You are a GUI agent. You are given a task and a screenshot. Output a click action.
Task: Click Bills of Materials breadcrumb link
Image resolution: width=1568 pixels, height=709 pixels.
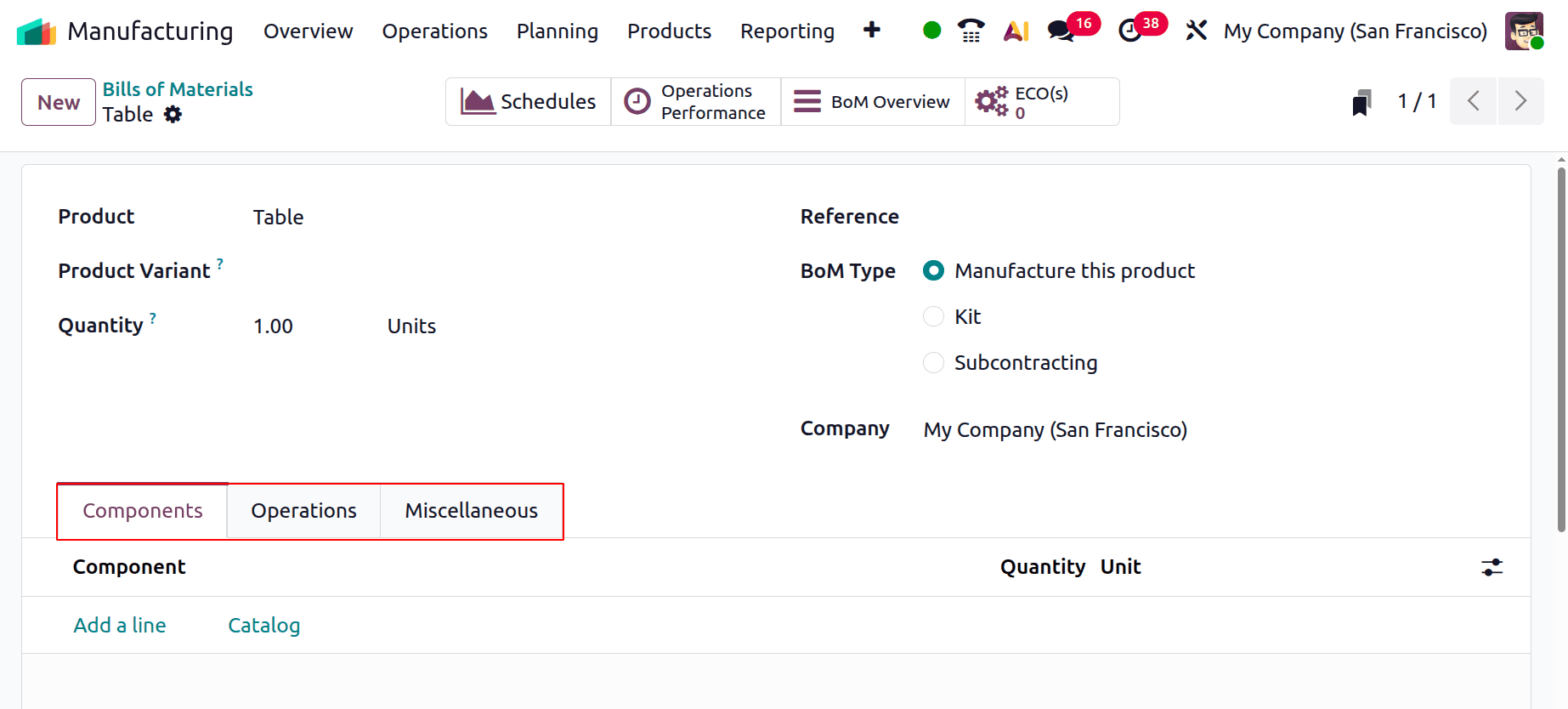coord(178,89)
